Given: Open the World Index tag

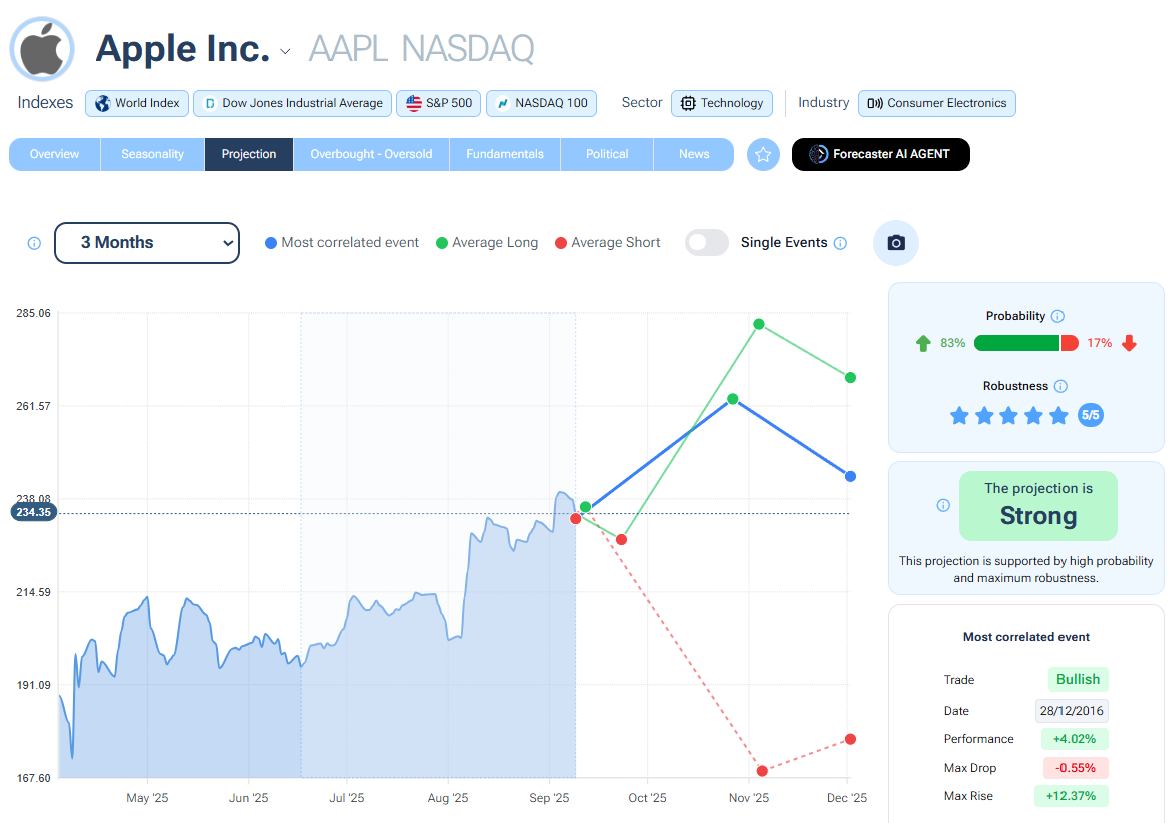Looking at the screenshot, I should click(137, 103).
